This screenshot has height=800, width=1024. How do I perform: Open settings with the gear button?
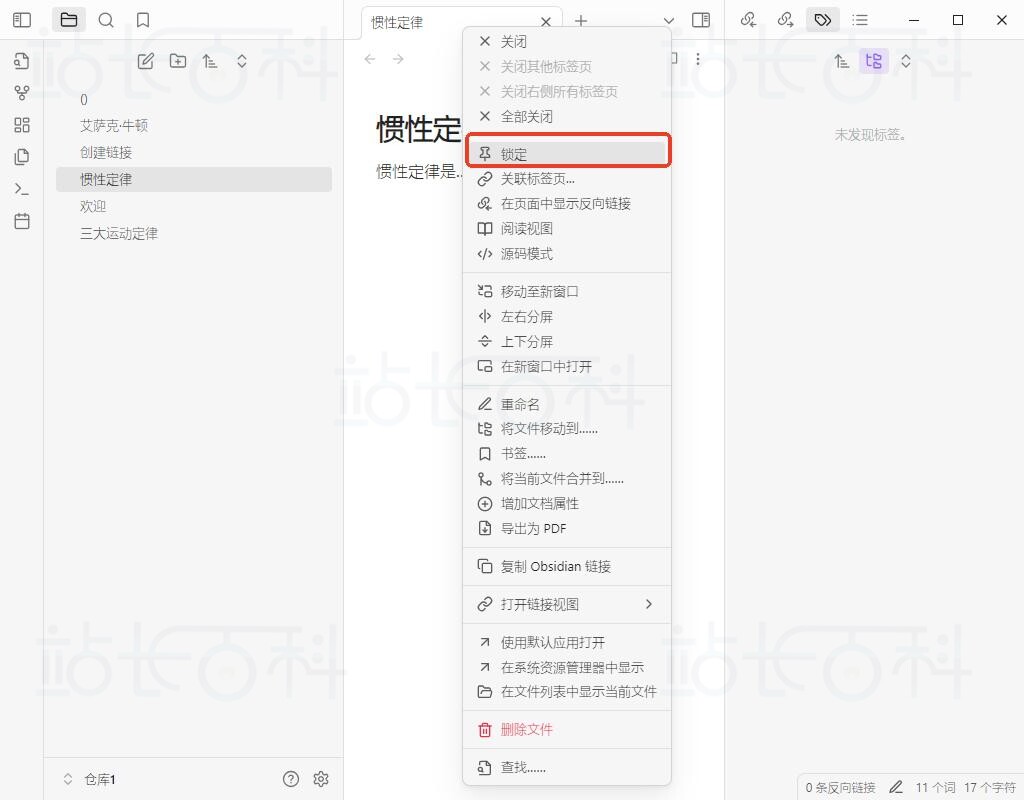pos(321,778)
